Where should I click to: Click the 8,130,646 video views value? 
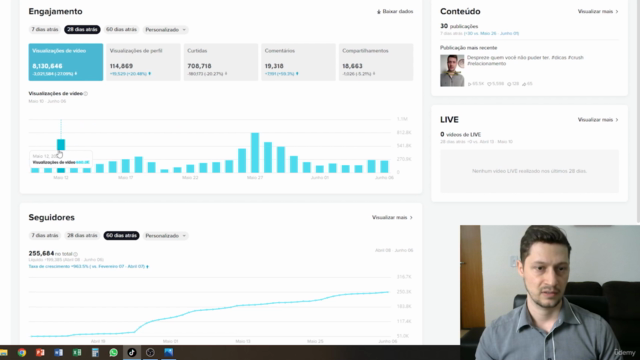(47, 66)
